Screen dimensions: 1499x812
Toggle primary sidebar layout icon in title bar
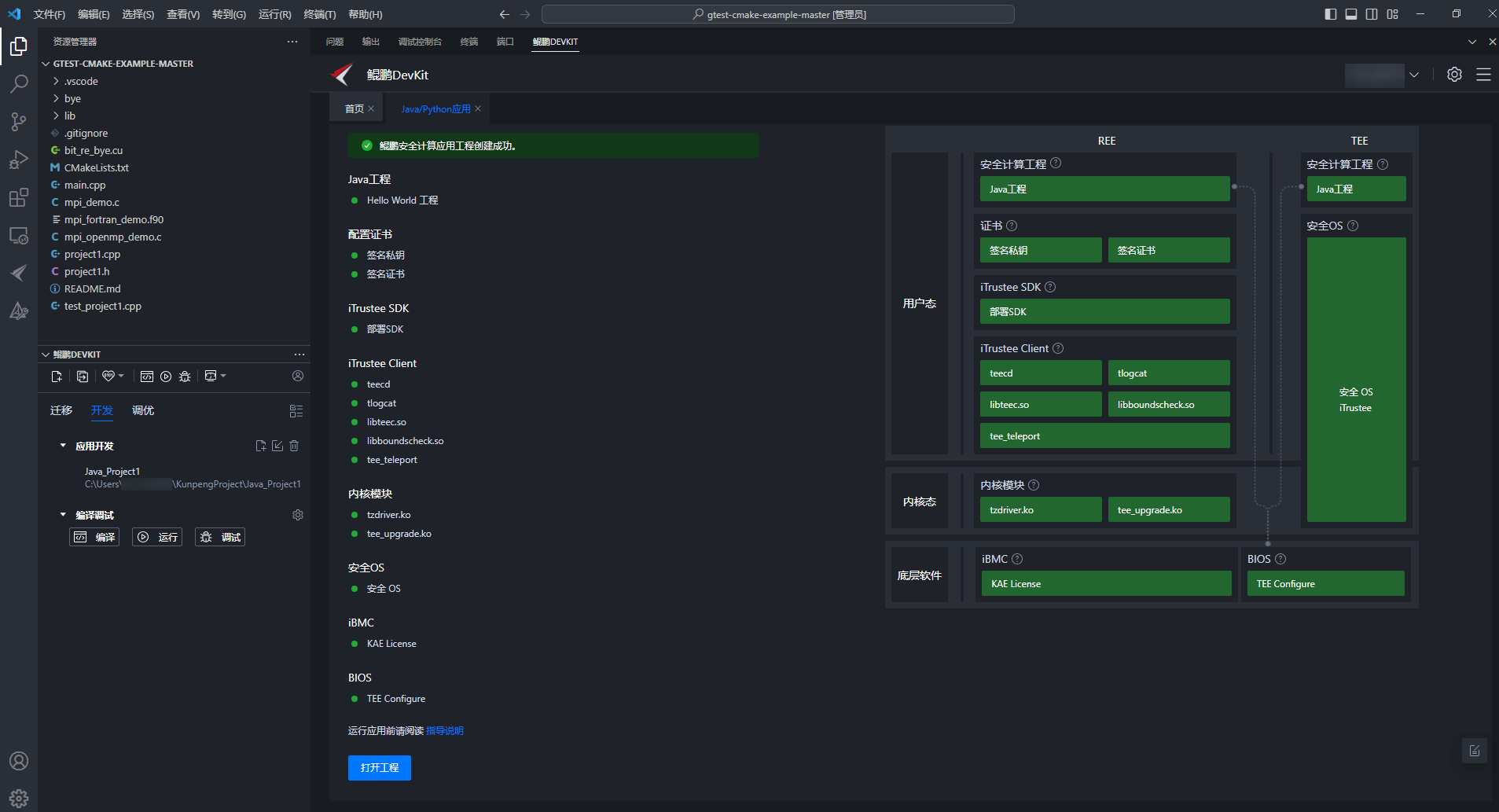[1331, 14]
